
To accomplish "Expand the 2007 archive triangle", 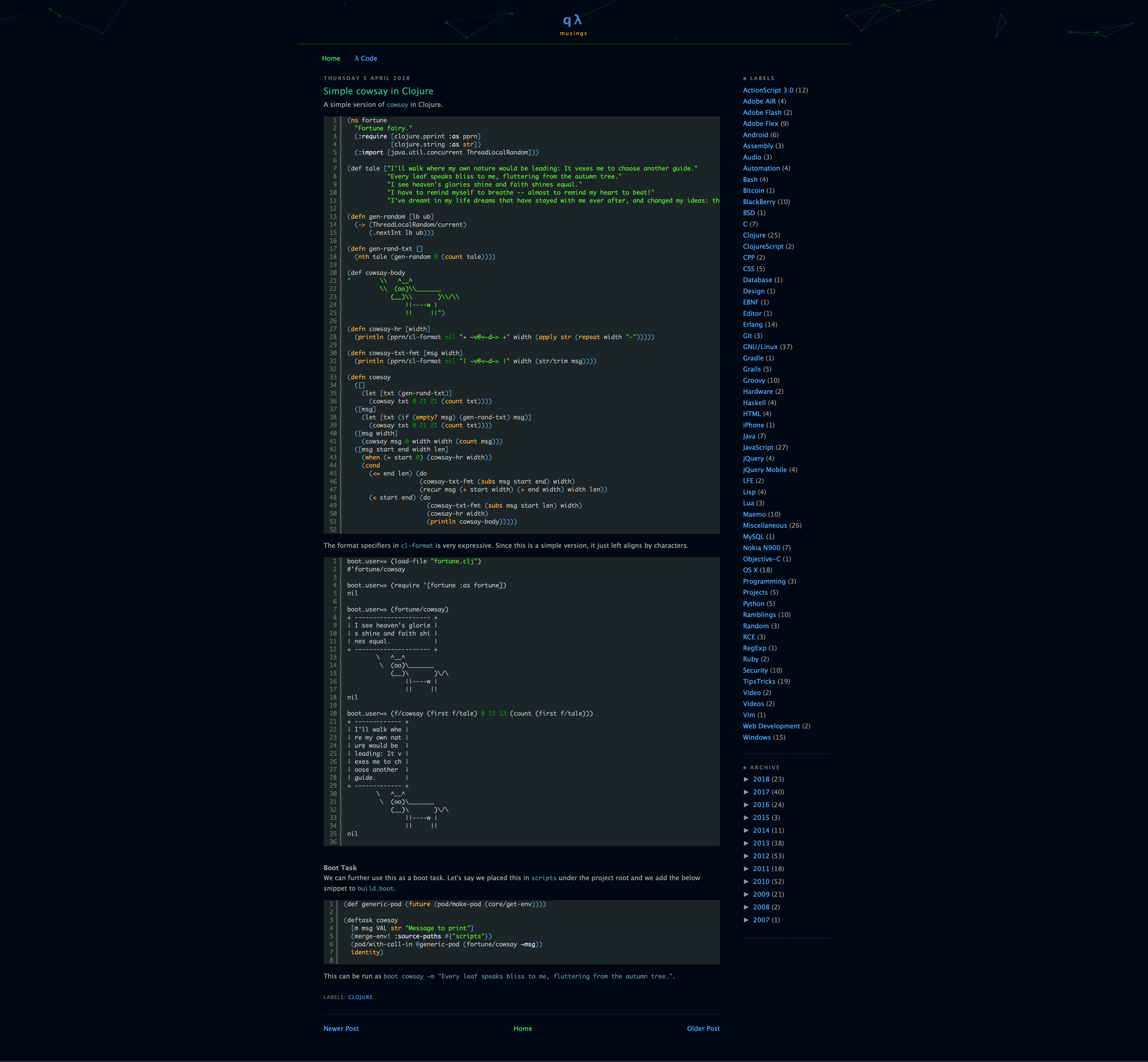I will (746, 920).
